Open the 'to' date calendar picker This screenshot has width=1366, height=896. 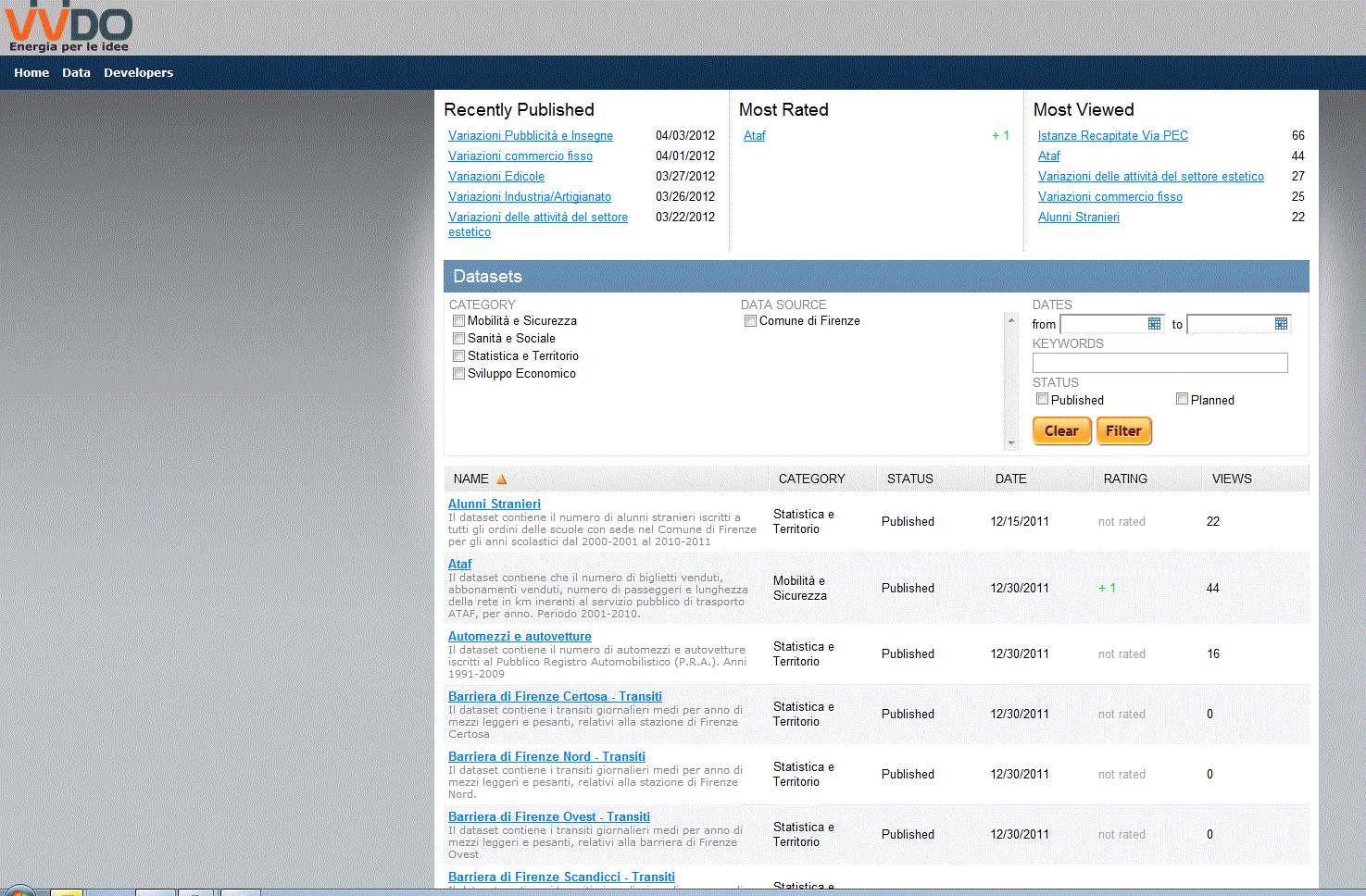1281,324
